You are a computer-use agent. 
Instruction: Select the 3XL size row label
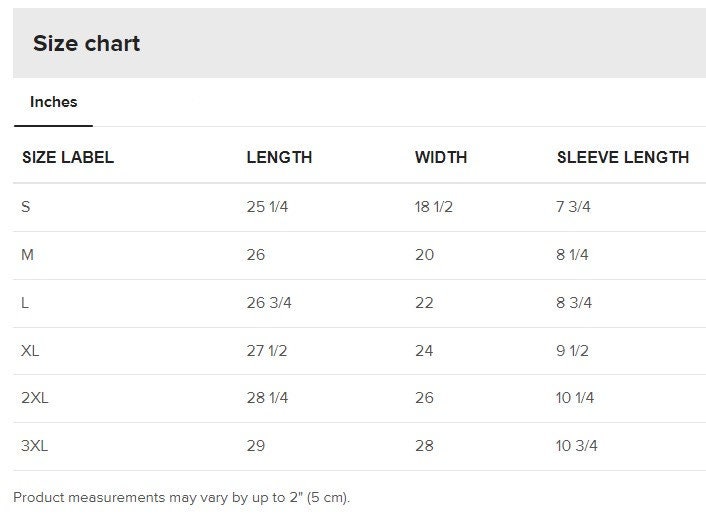(35, 446)
